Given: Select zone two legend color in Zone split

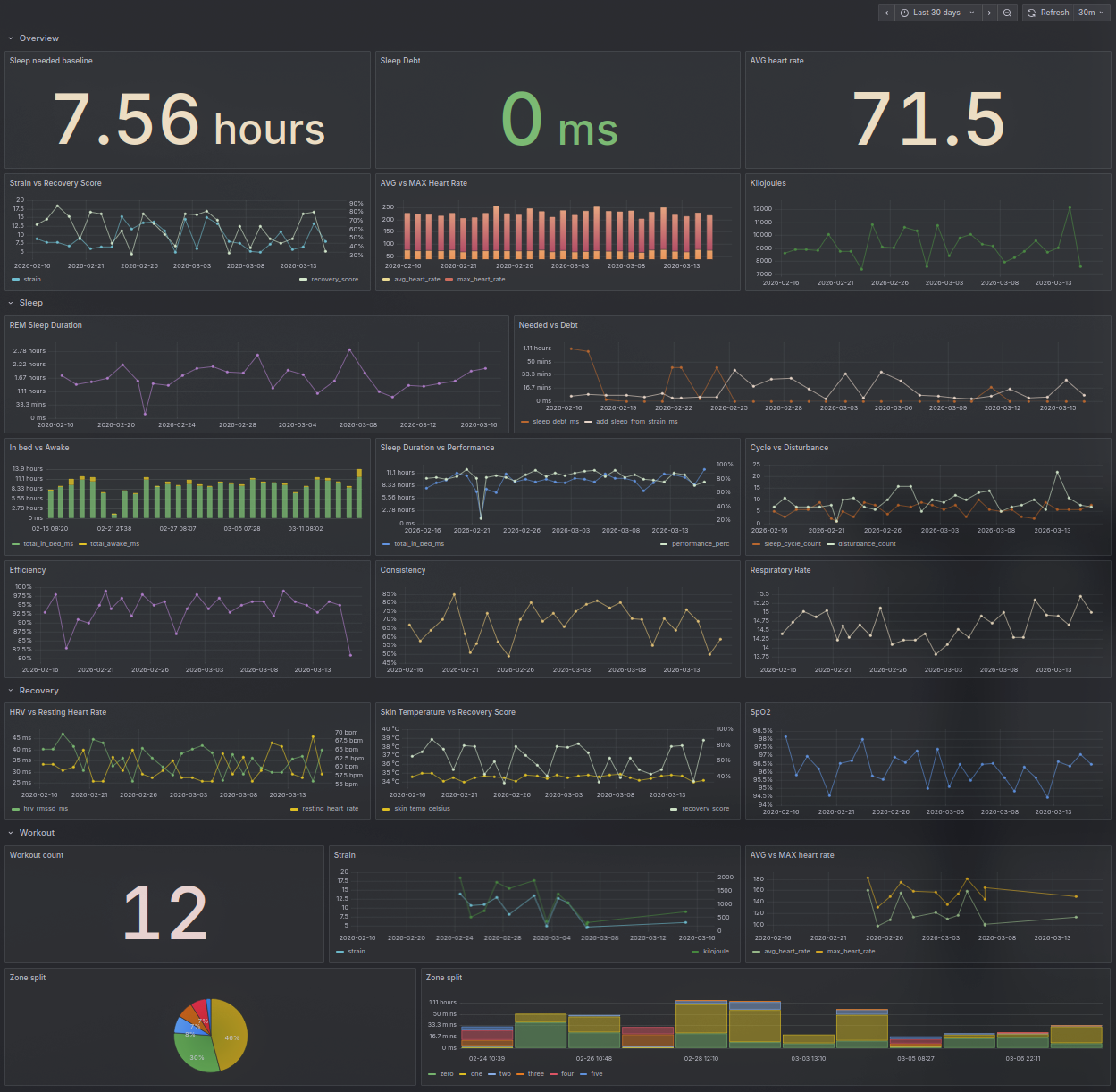Looking at the screenshot, I should pyautogui.click(x=492, y=1074).
